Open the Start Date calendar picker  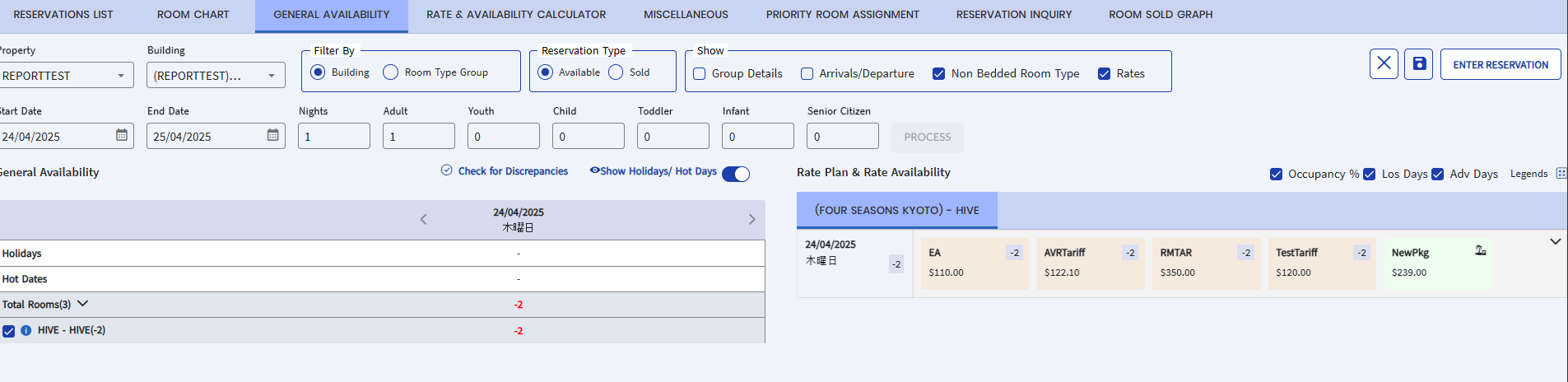(122, 135)
